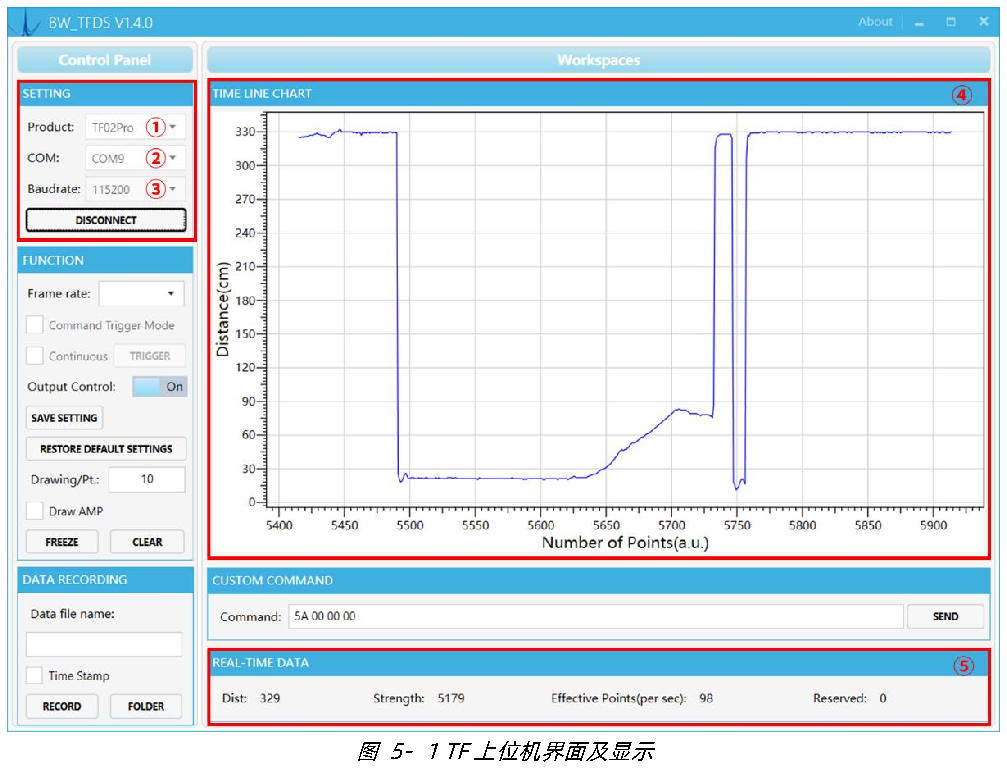The image size is (1007, 771).
Task: Expand the COM port dropdown
Action: click(x=136, y=158)
